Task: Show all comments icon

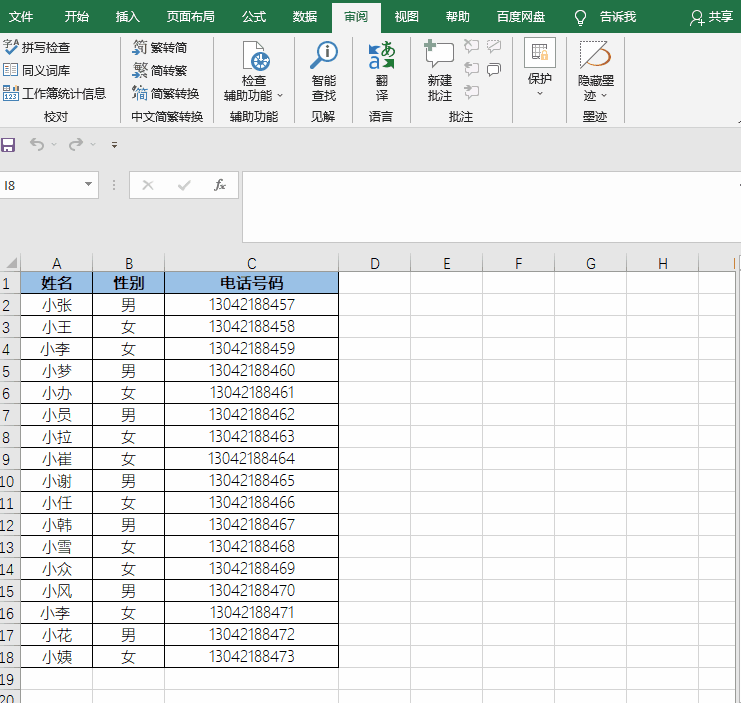Action: coord(494,69)
